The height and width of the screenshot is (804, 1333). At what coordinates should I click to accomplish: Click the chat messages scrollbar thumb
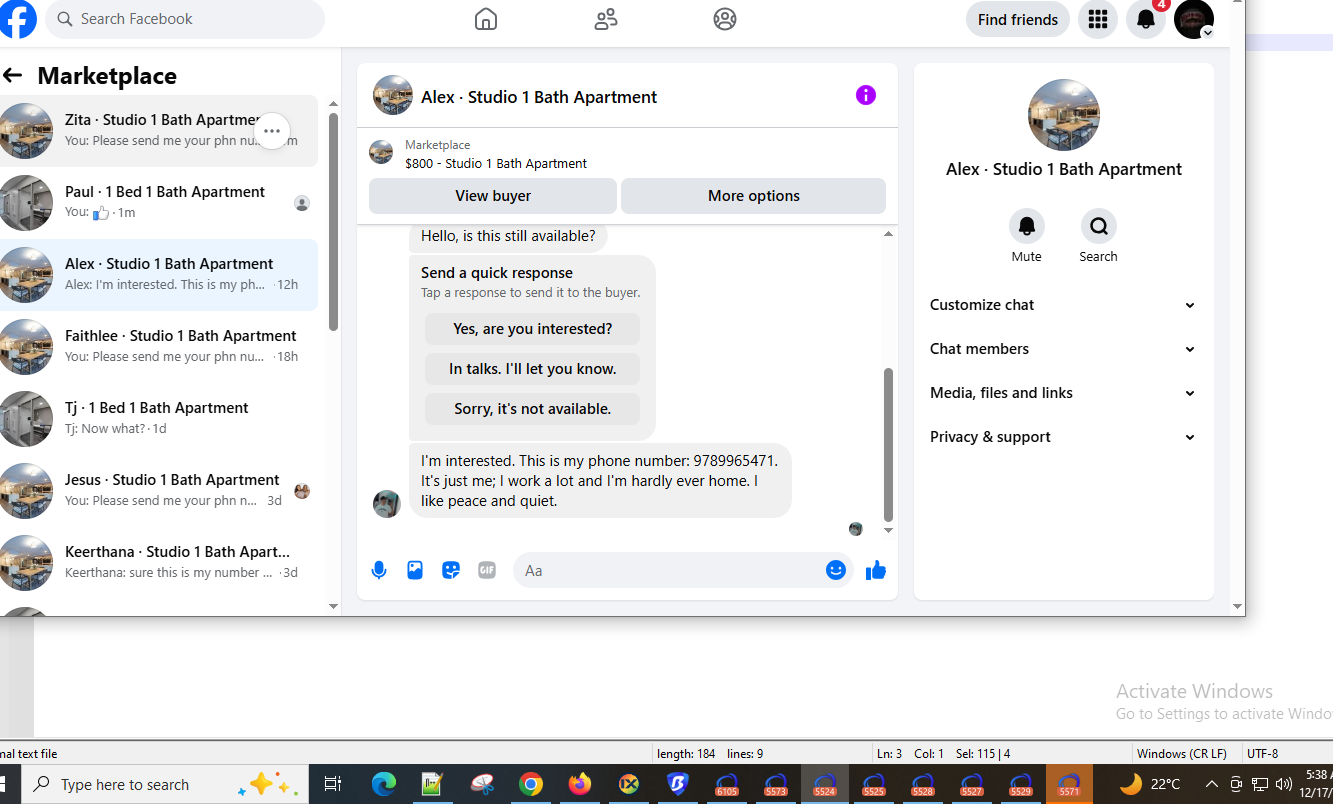888,445
